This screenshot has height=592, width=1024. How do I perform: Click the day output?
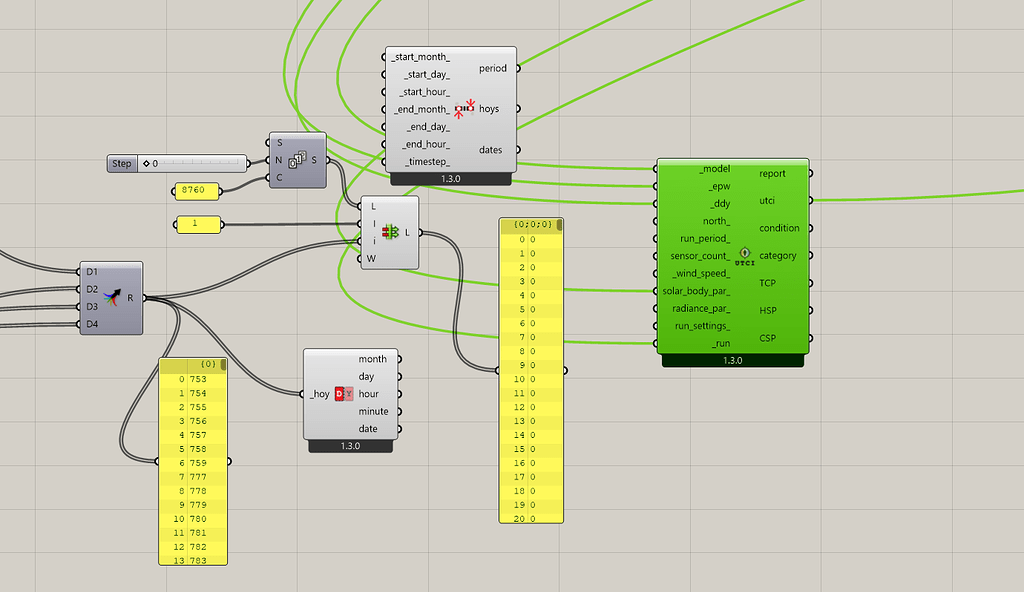tap(366, 376)
